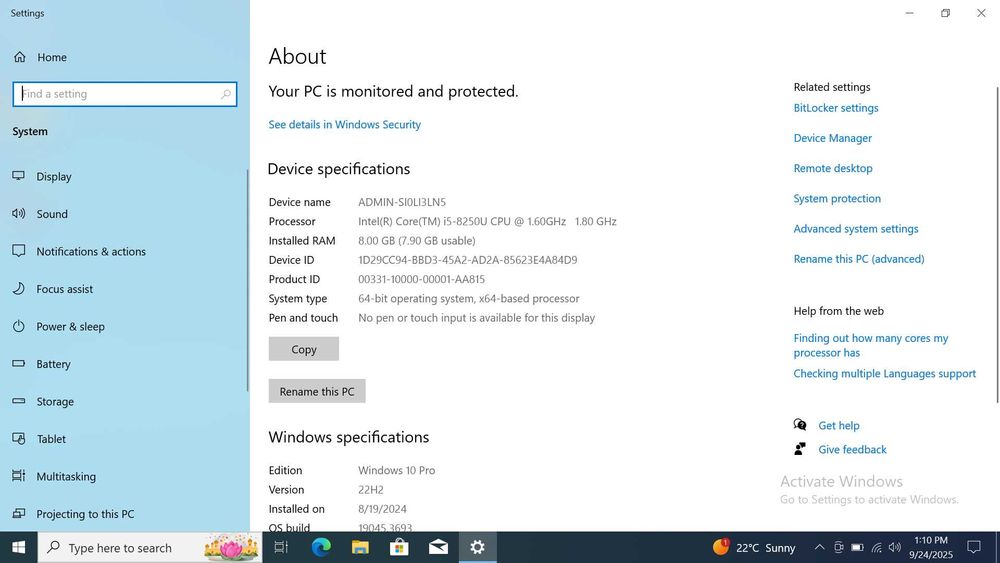Click the version value 22H2
The width and height of the screenshot is (1000, 563).
[371, 490]
